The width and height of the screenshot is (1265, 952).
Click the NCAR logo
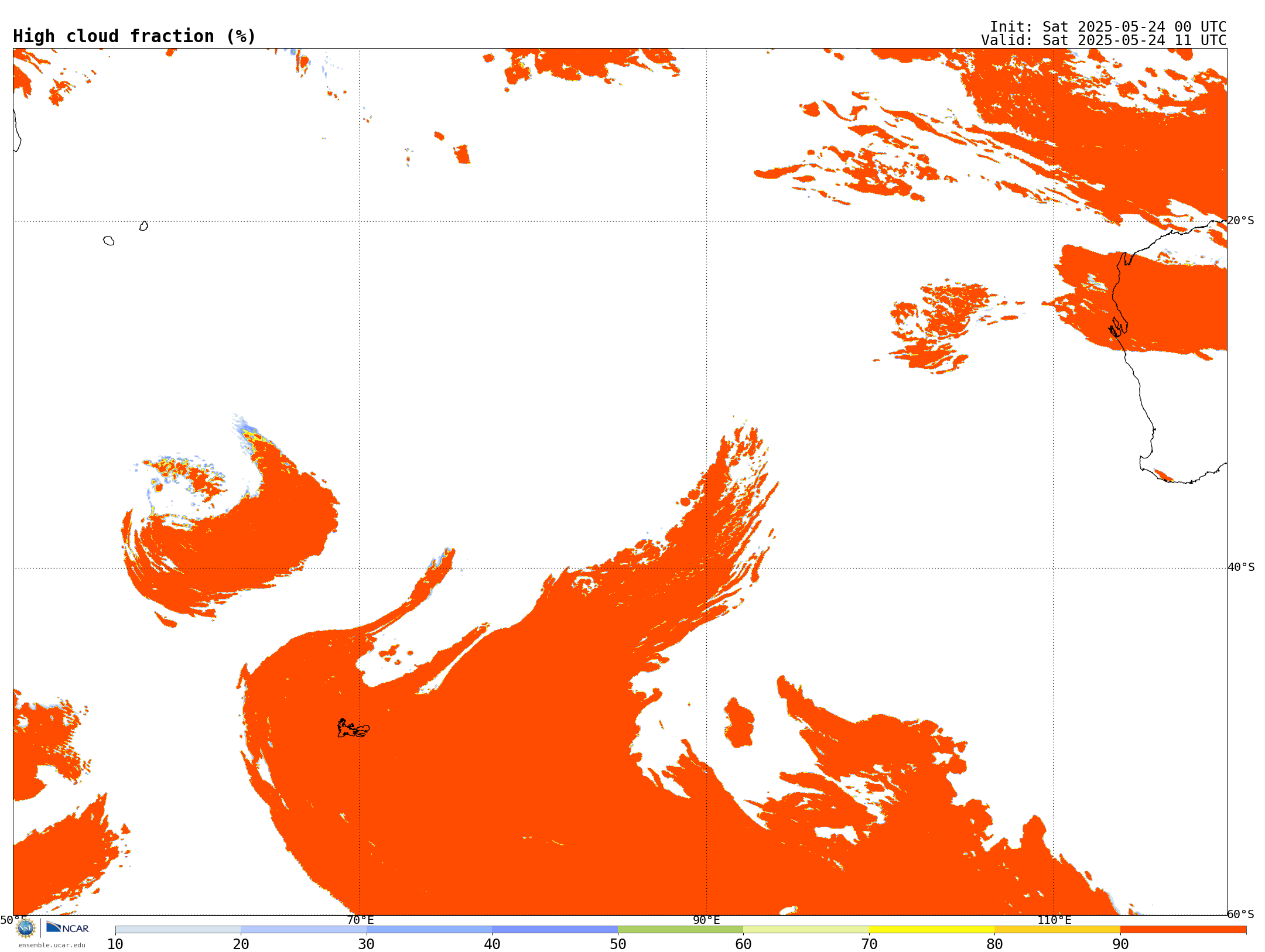click(x=67, y=927)
